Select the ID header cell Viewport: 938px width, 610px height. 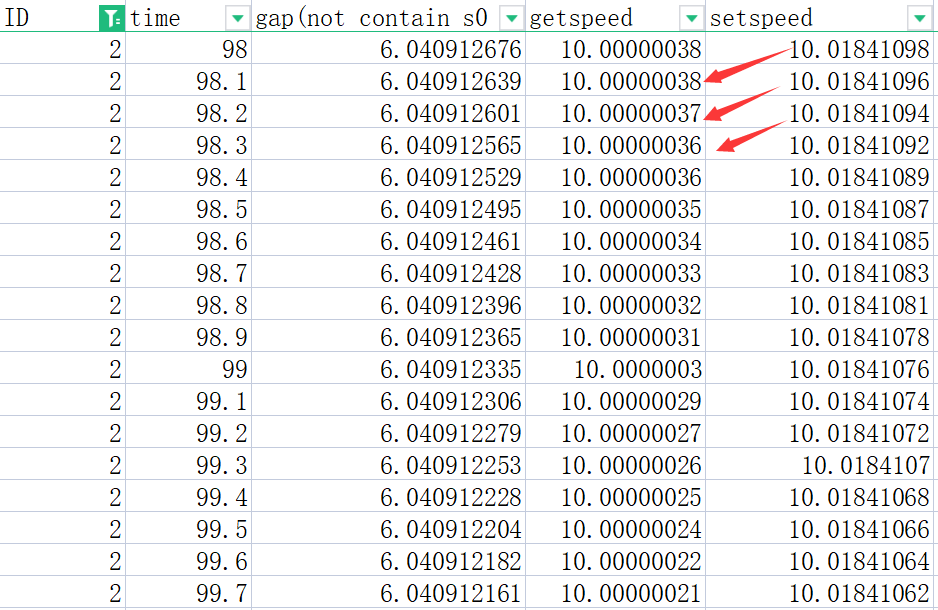(x=62, y=18)
